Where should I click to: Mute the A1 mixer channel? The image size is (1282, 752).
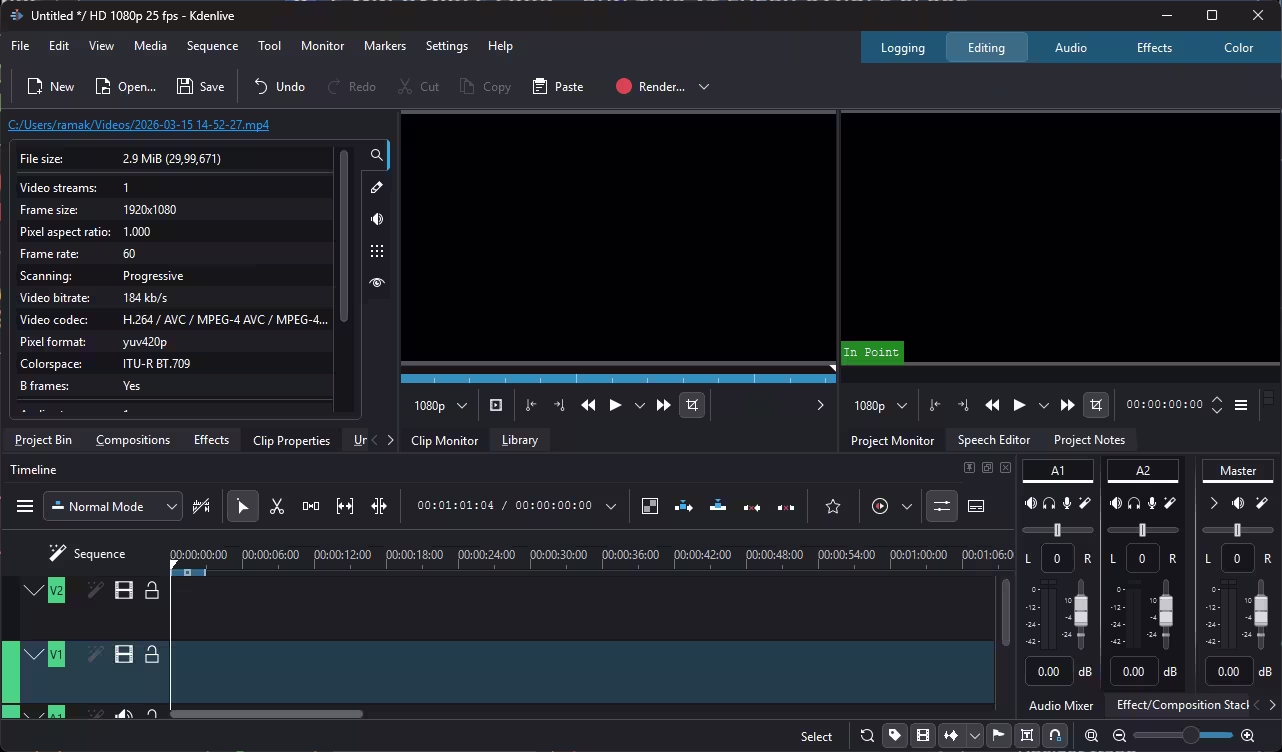coord(1031,503)
